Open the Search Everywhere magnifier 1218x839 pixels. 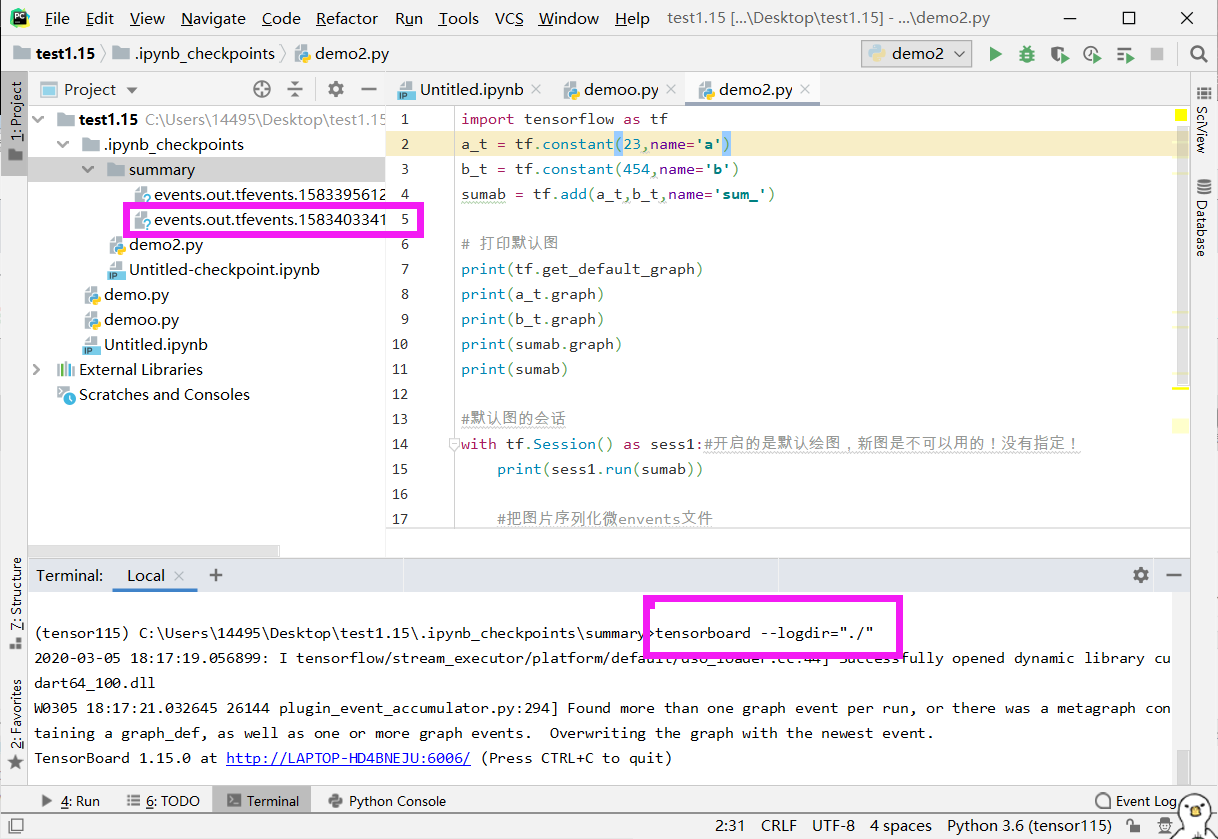(x=1198, y=54)
